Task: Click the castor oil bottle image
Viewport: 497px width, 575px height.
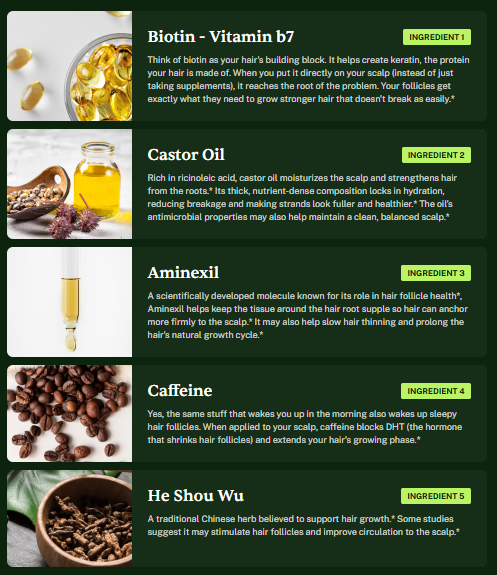Action: [70, 184]
